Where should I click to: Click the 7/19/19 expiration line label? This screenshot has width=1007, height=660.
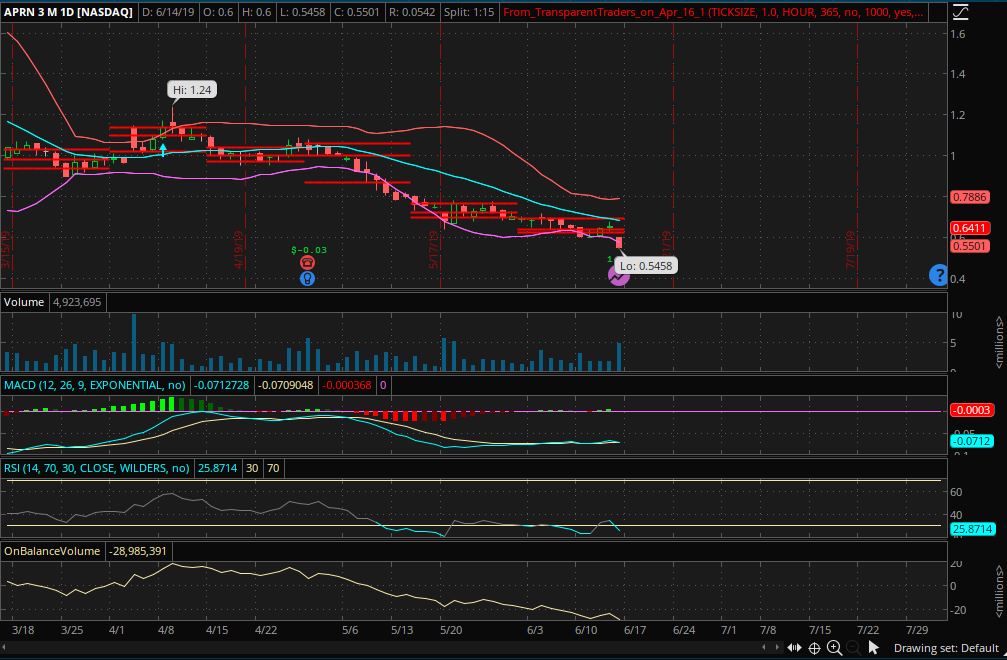(851, 250)
